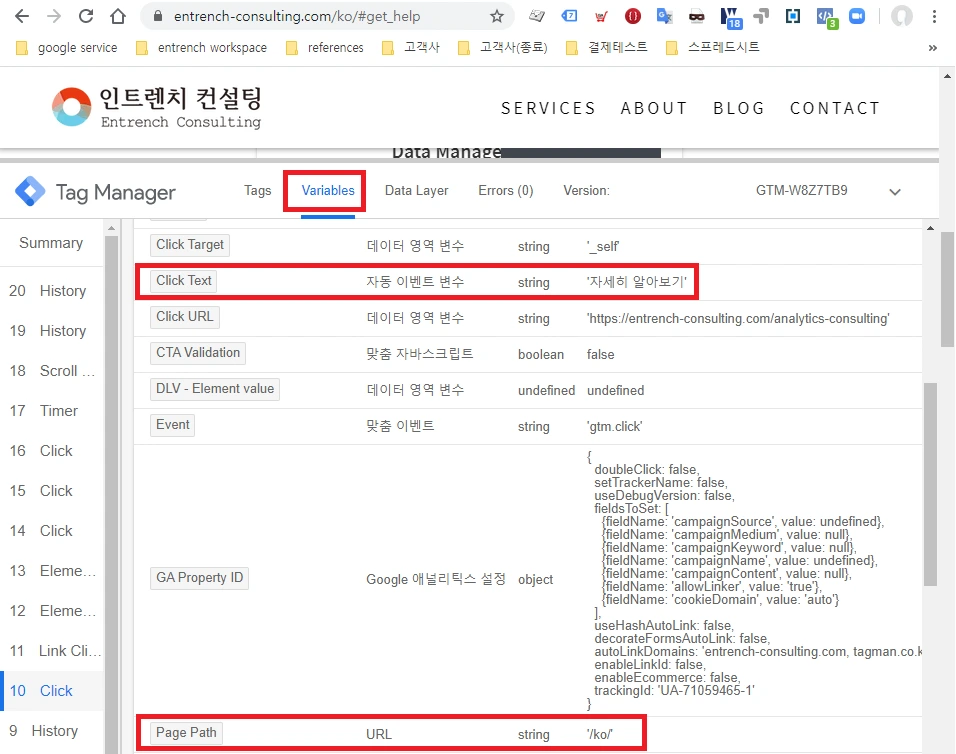Click the Click Target variable chip
Image resolution: width=956 pixels, height=754 pixels.
[x=190, y=245]
